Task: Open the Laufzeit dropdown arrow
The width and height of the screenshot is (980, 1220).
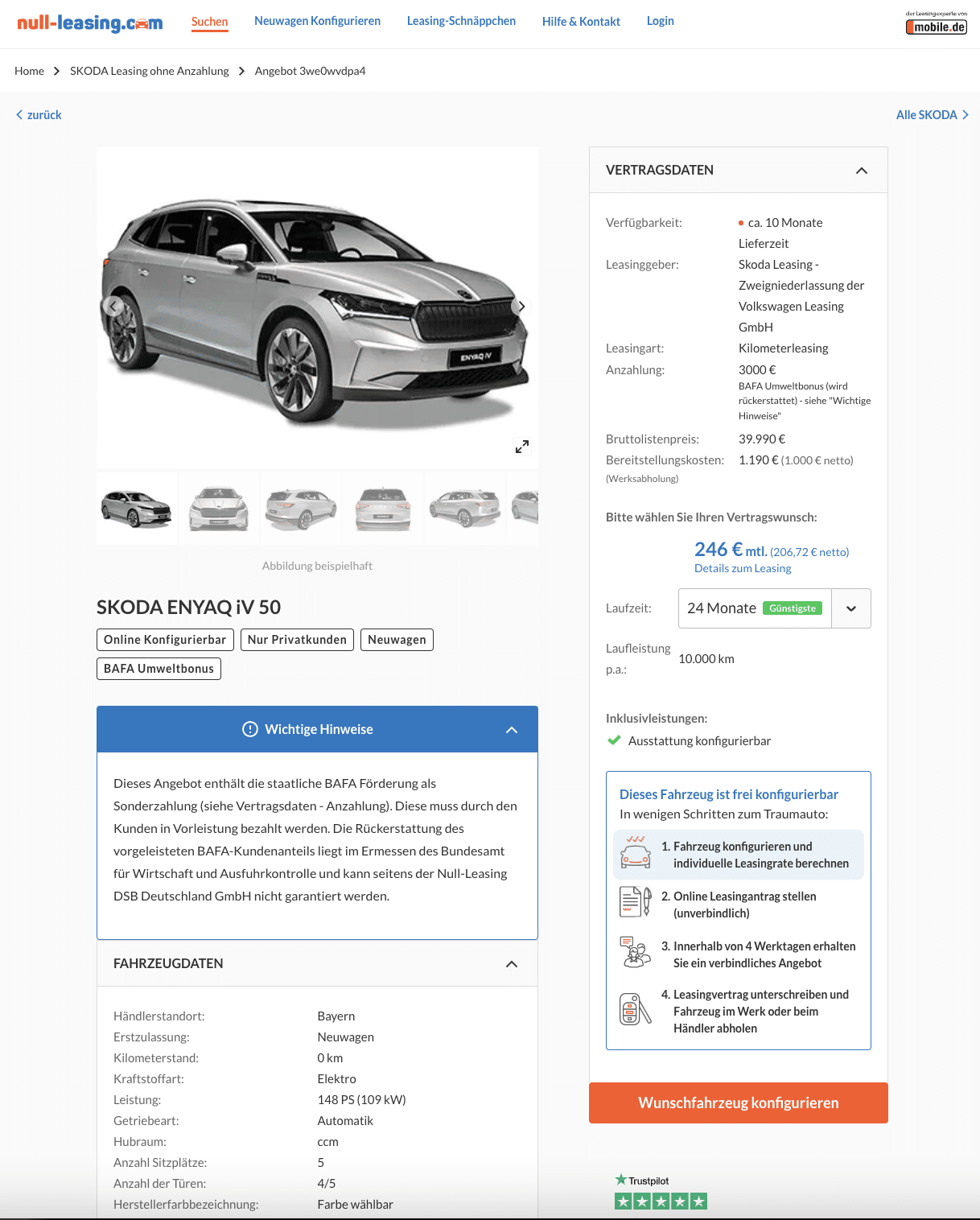Action: [x=851, y=608]
